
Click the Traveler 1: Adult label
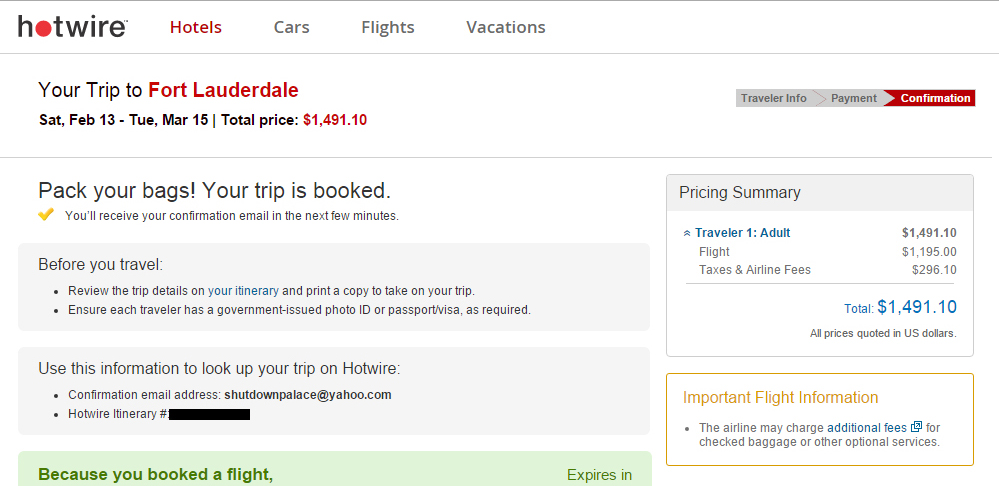point(742,233)
